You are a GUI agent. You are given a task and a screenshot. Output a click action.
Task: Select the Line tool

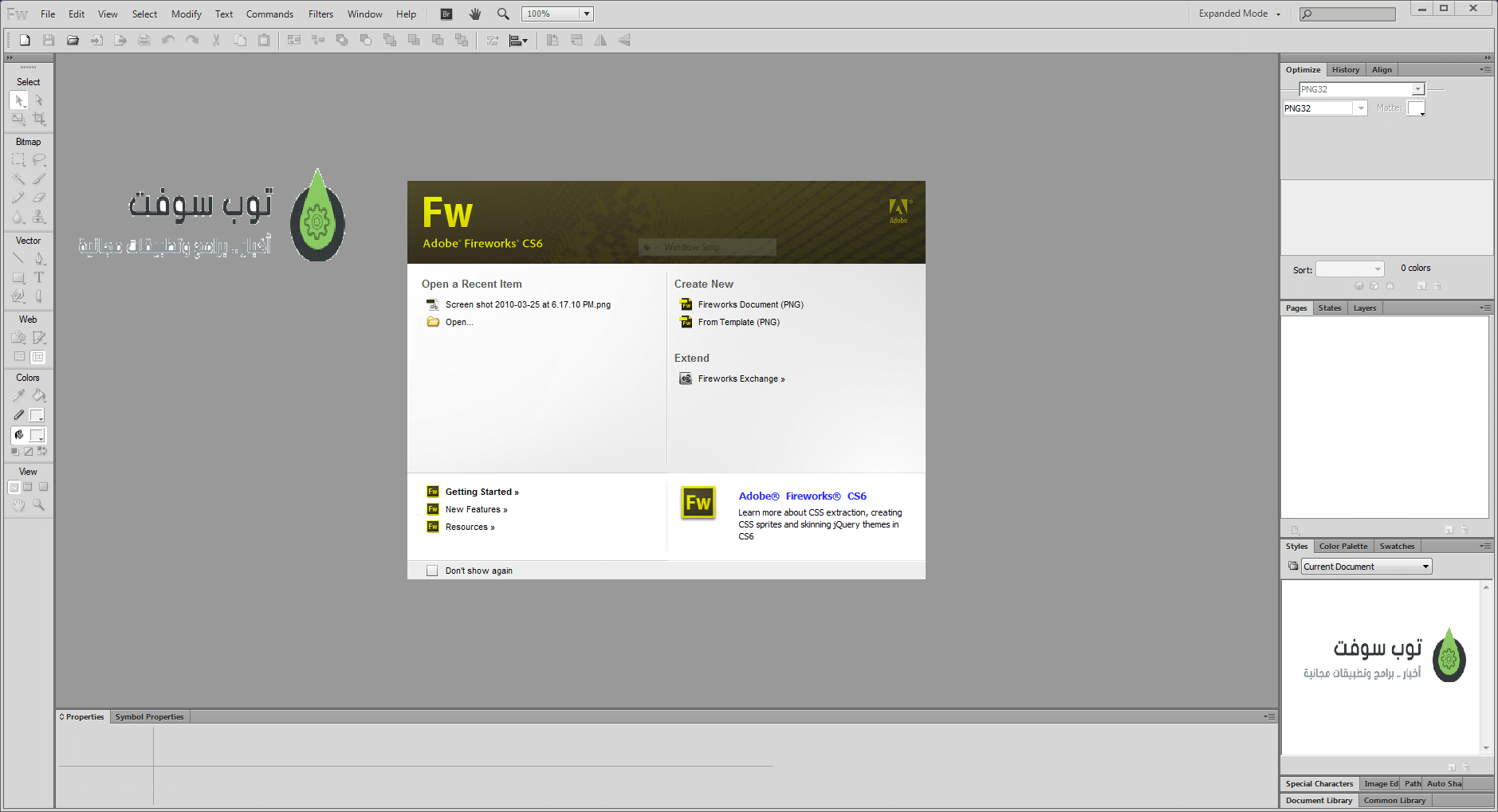point(18,258)
